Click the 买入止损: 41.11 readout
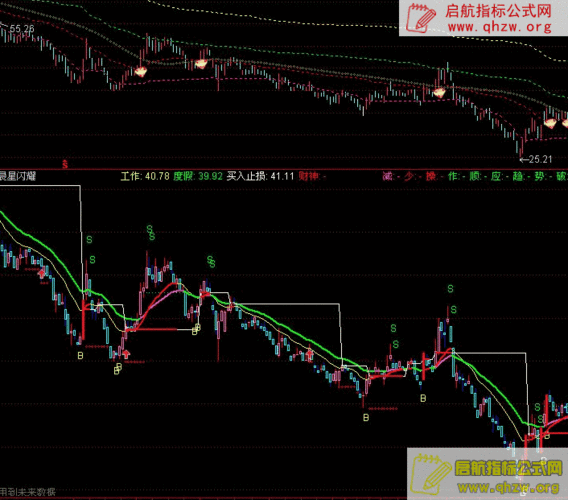The width and height of the screenshot is (568, 500). [260, 176]
